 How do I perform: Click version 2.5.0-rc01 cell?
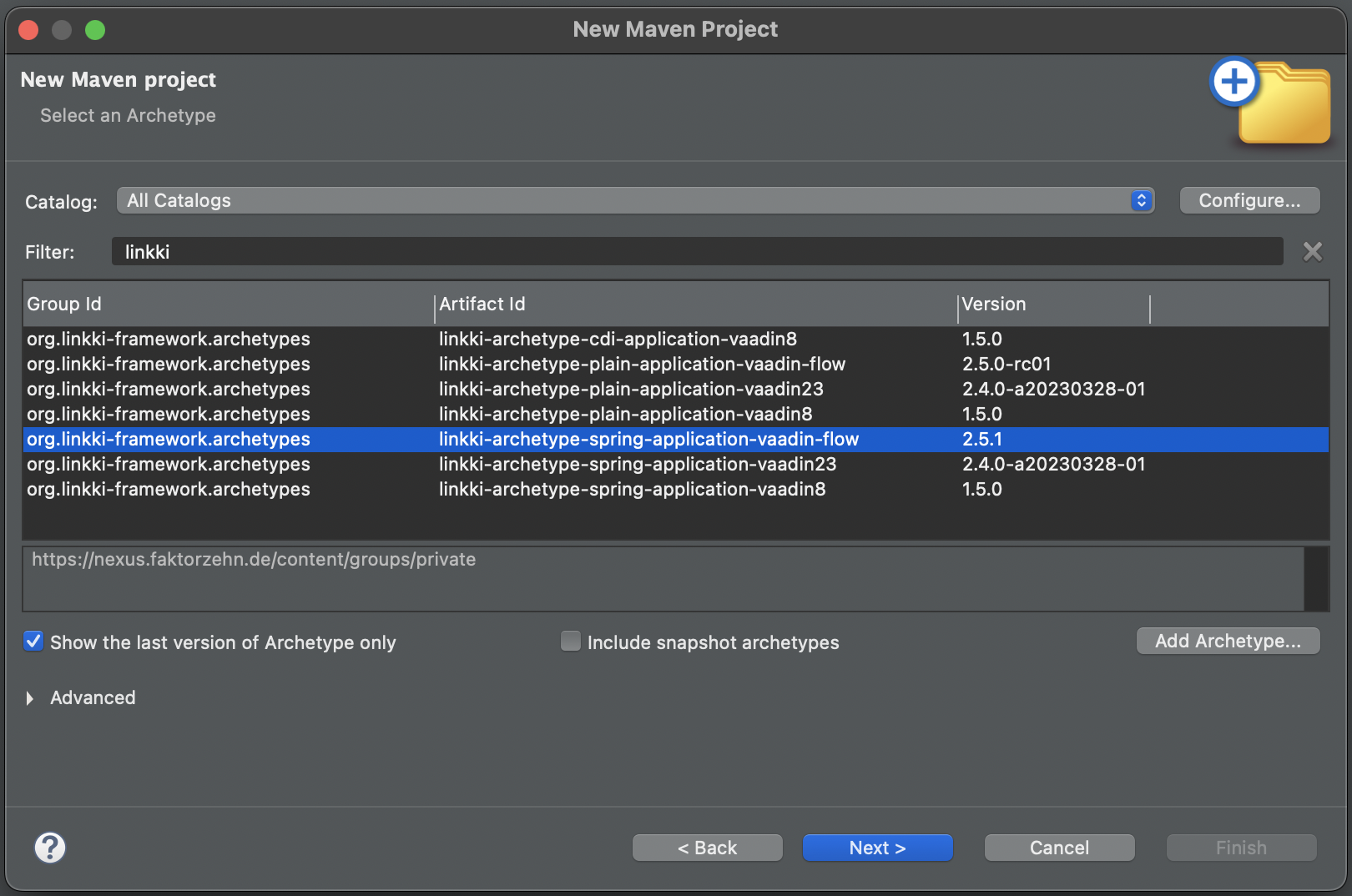pos(1006,364)
